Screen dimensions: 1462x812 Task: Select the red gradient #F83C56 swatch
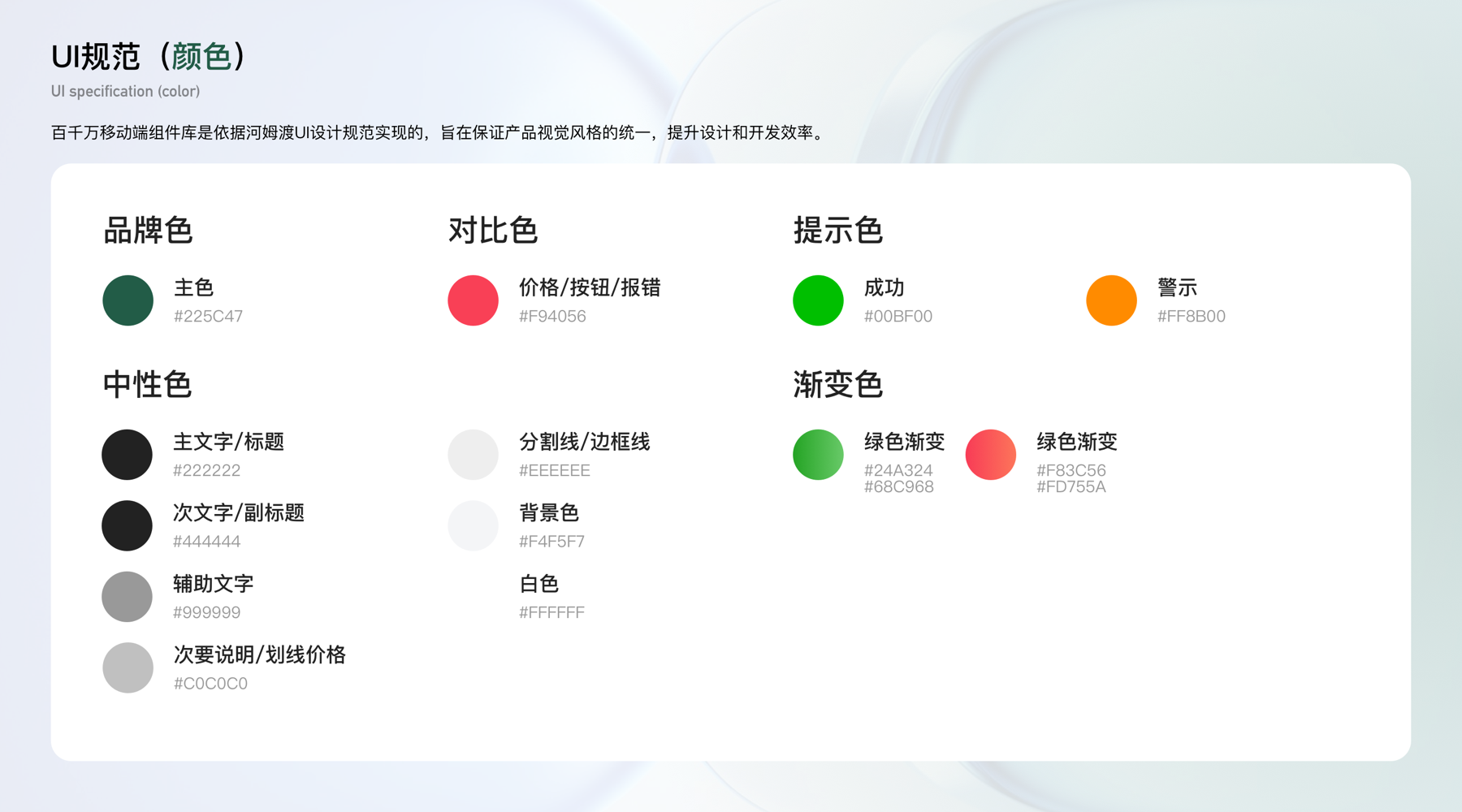click(990, 455)
